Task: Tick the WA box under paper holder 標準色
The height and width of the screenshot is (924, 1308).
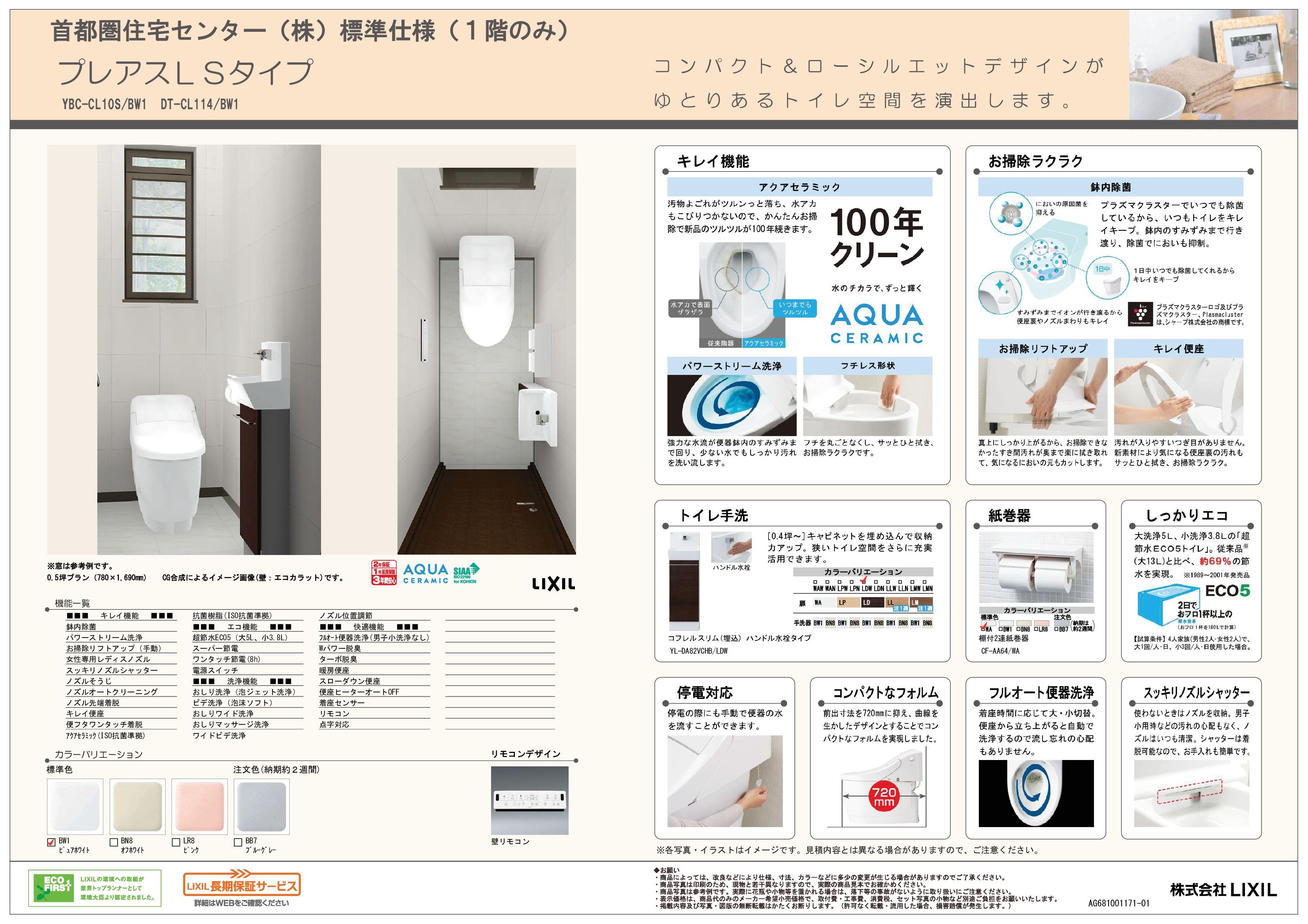Action: (x=983, y=629)
